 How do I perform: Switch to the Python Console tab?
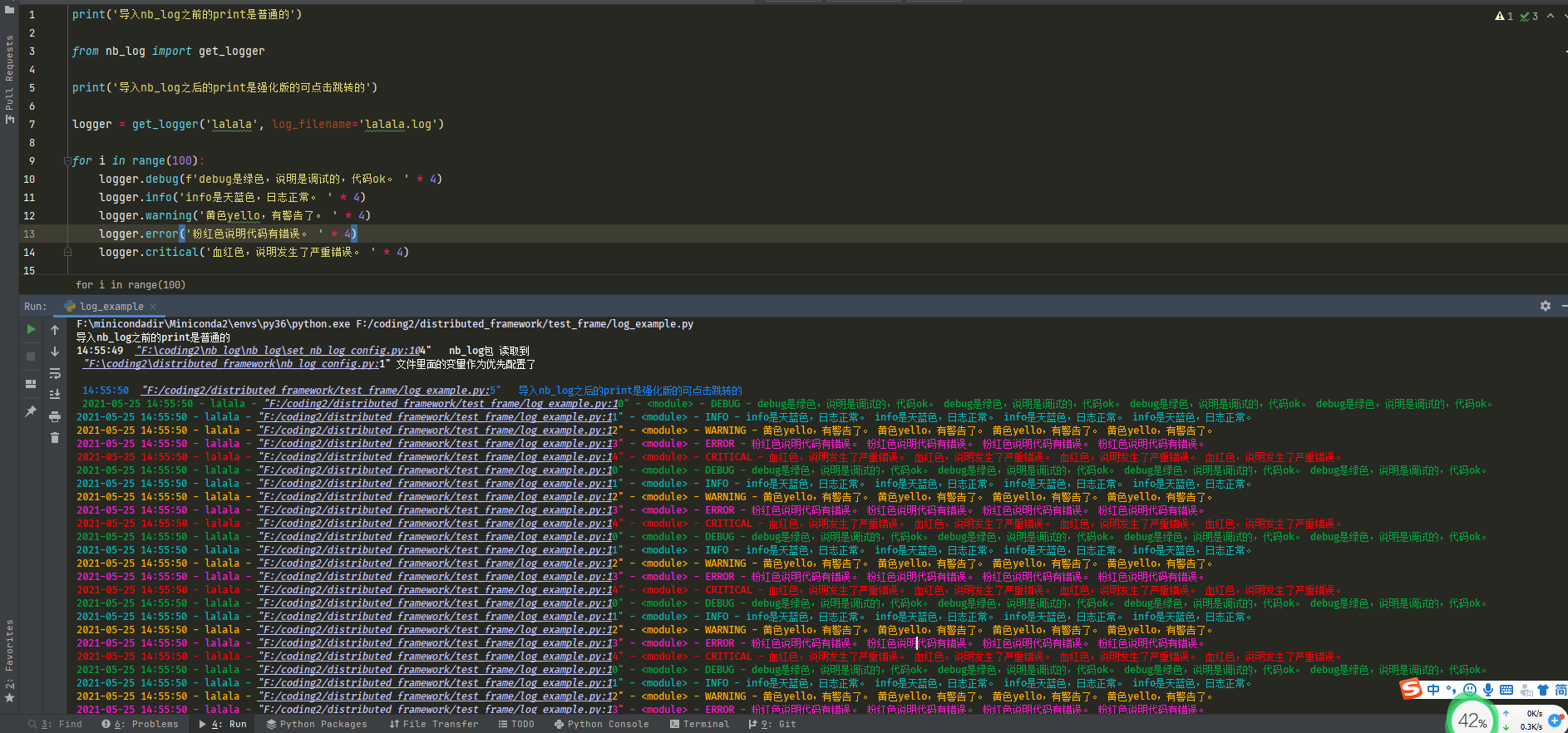point(601,724)
